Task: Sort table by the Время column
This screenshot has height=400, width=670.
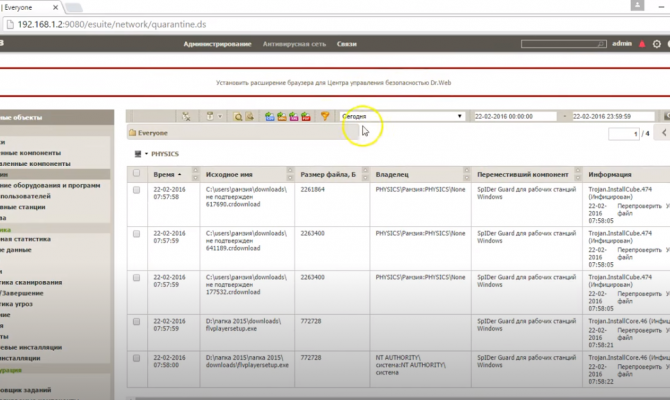Action: tap(164, 174)
